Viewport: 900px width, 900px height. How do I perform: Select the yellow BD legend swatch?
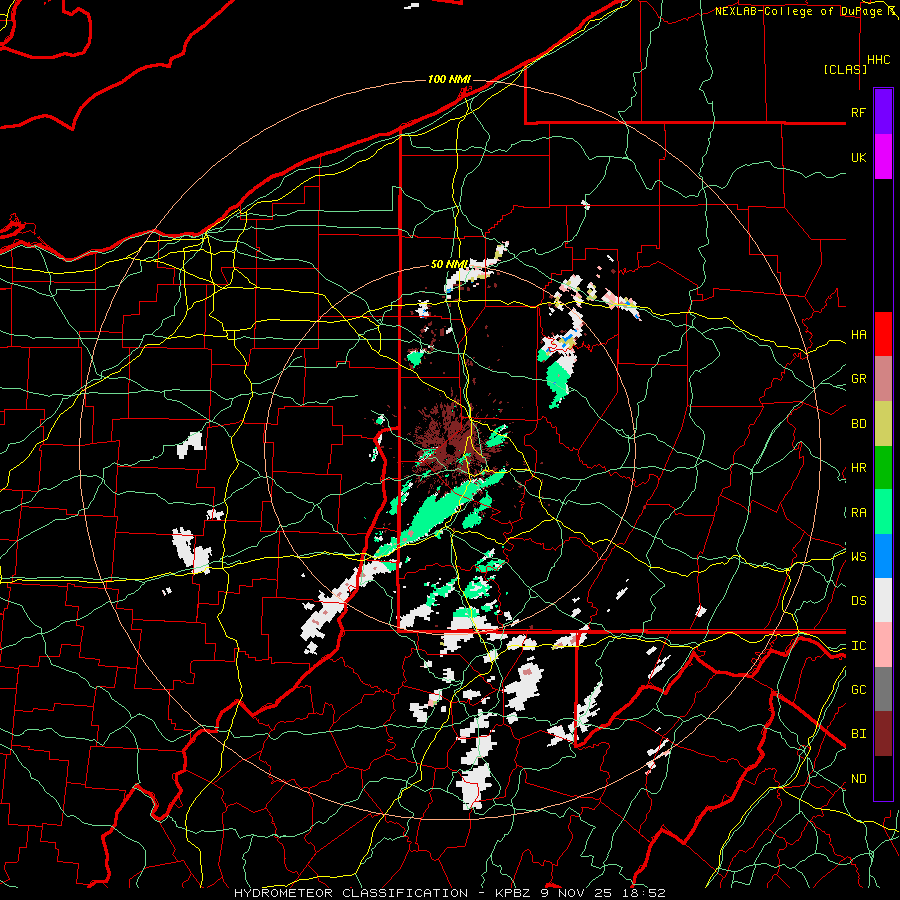(x=883, y=424)
